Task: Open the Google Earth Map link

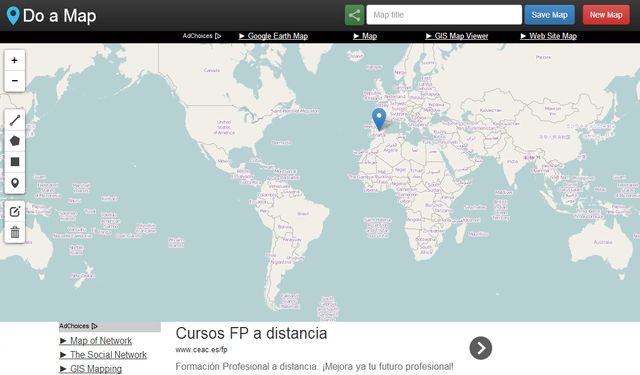Action: tap(273, 36)
